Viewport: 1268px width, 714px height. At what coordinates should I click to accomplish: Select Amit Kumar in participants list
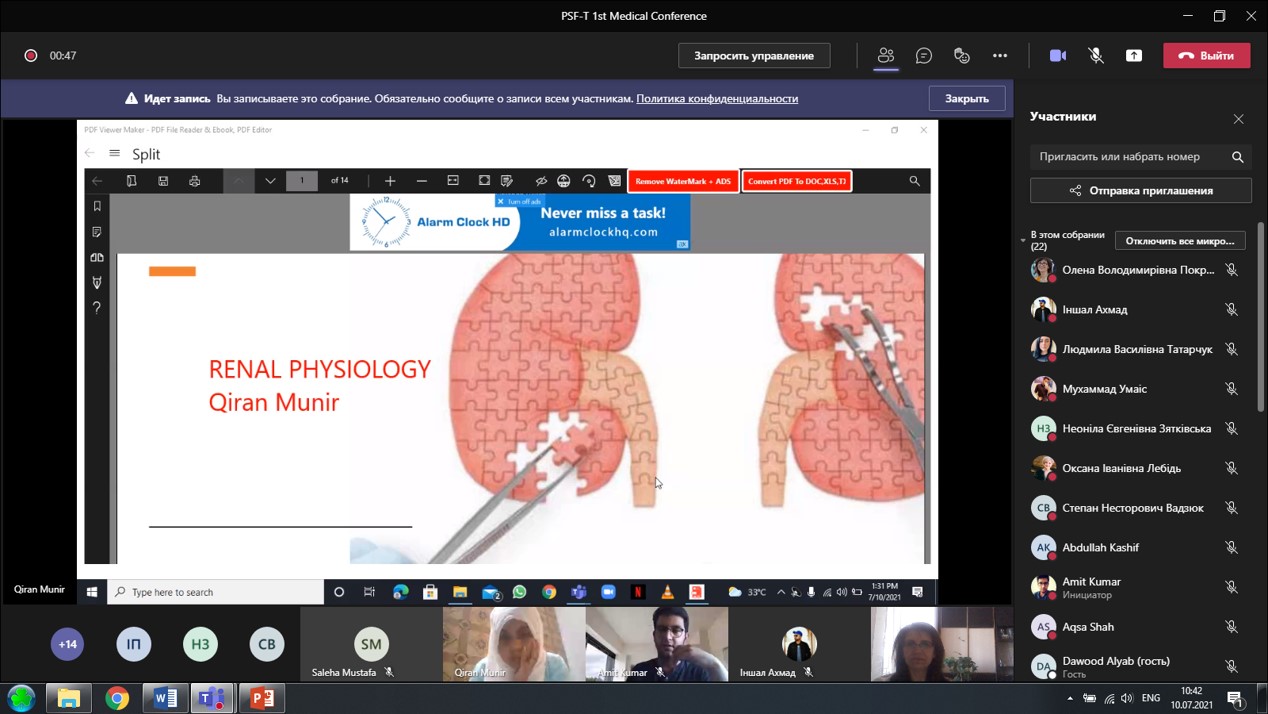click(x=1091, y=582)
